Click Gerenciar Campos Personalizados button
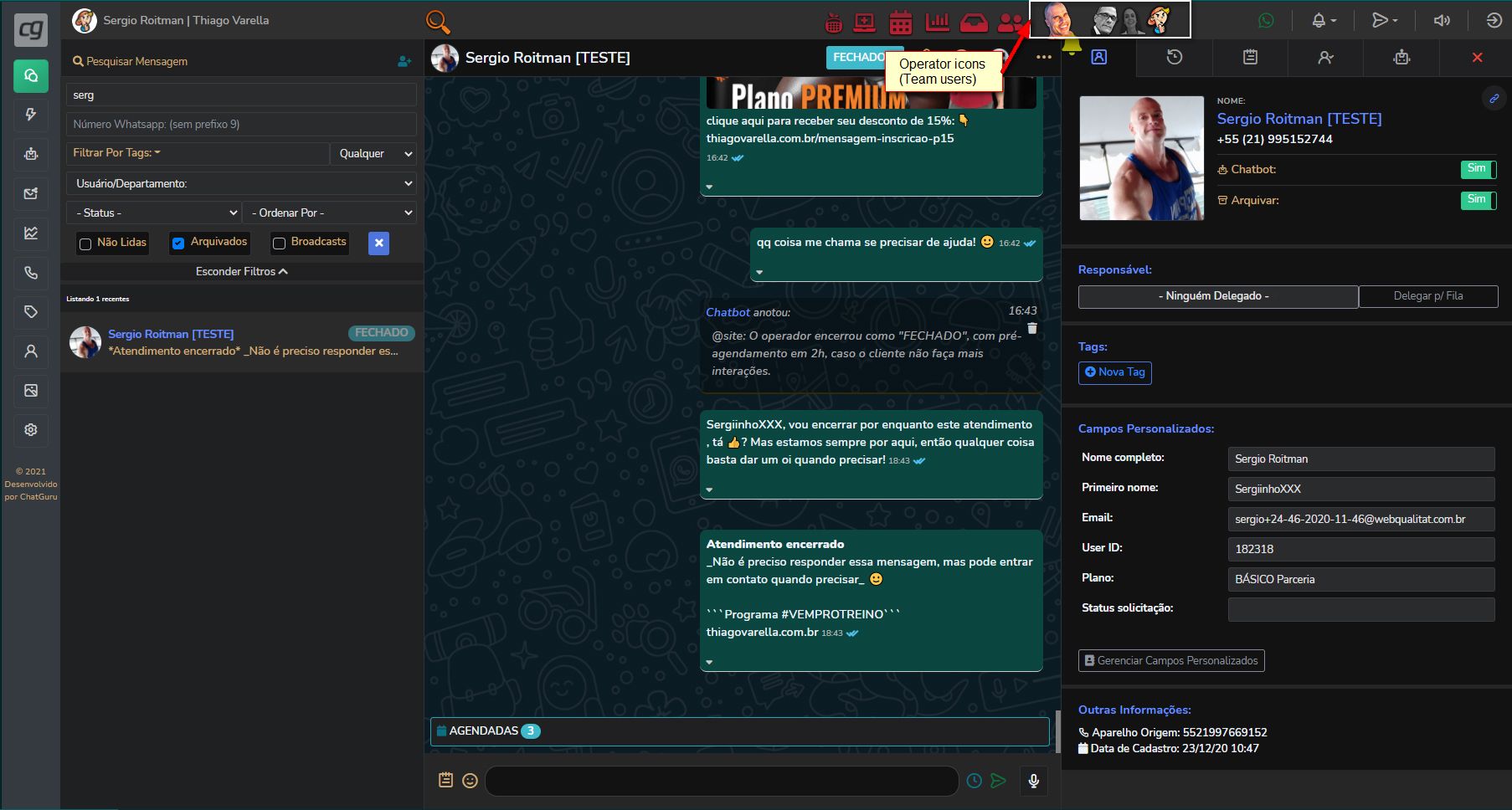 tap(1171, 661)
